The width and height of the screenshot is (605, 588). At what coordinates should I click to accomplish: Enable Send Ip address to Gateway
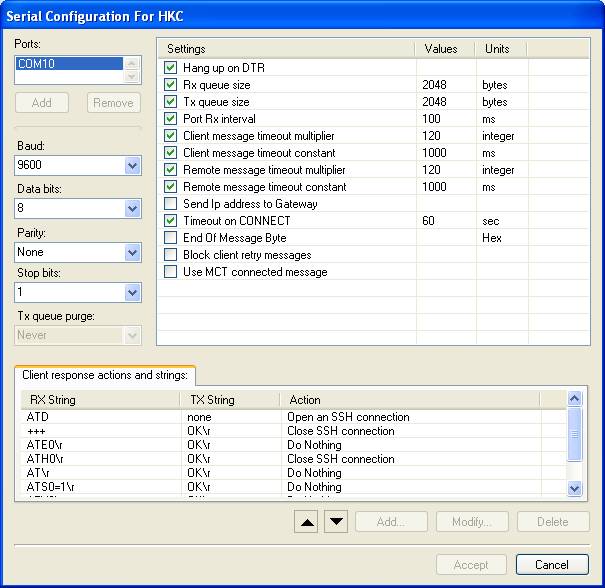(170, 204)
